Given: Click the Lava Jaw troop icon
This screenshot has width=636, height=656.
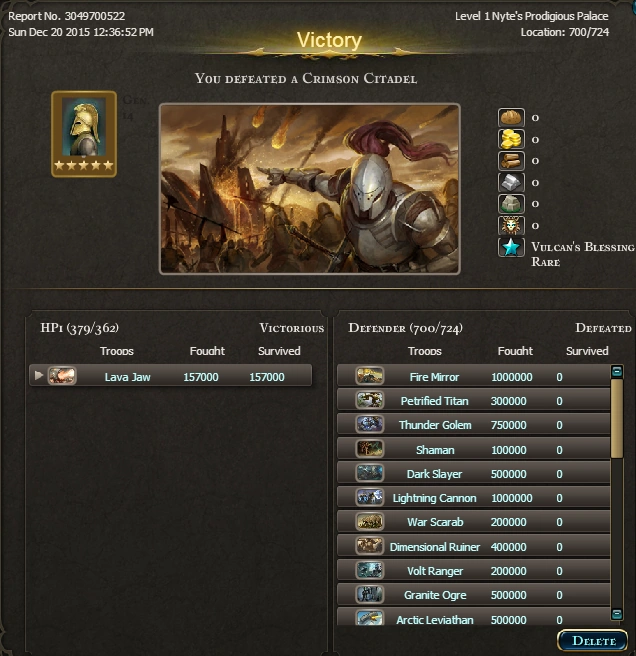Looking at the screenshot, I should click(x=62, y=376).
